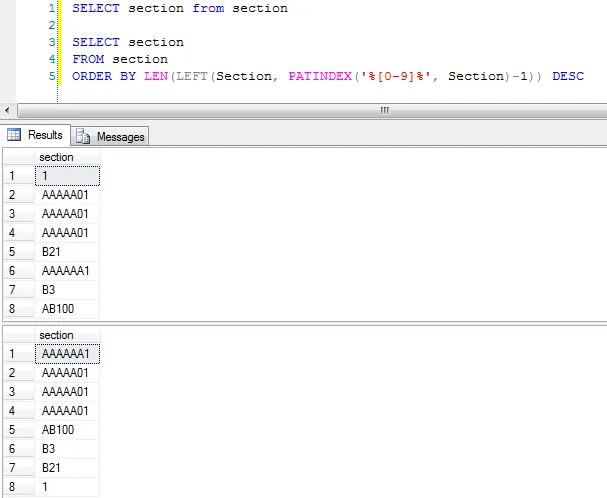This screenshot has height=498, width=607.
Task: Select AAAAA01 in first grid row 3
Action: click(67, 214)
